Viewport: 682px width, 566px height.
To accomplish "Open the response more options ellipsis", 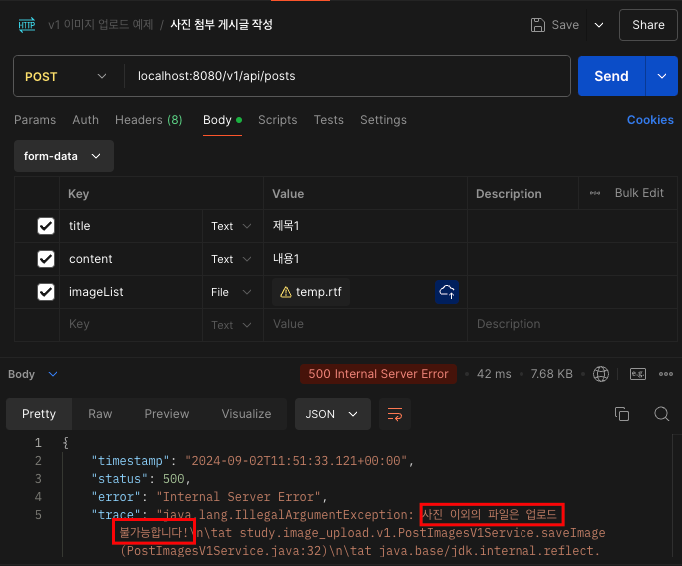I will (665, 374).
